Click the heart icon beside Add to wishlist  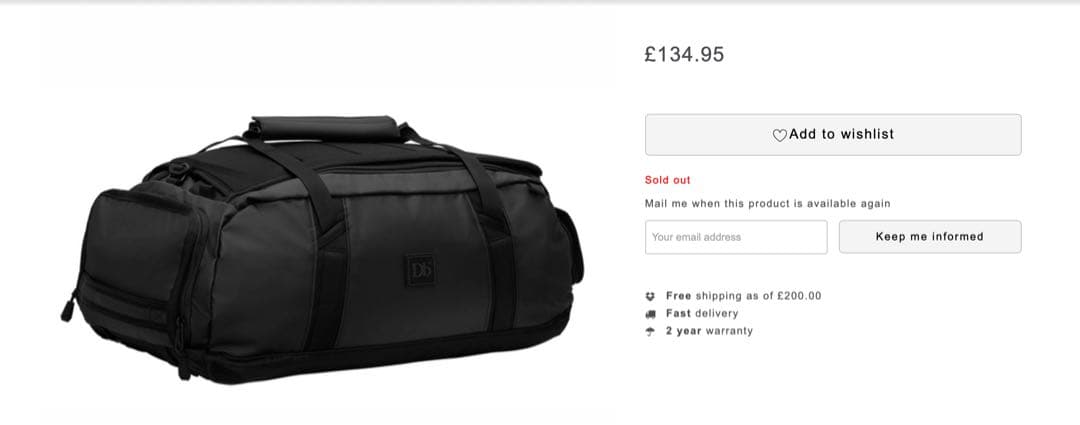coord(779,135)
